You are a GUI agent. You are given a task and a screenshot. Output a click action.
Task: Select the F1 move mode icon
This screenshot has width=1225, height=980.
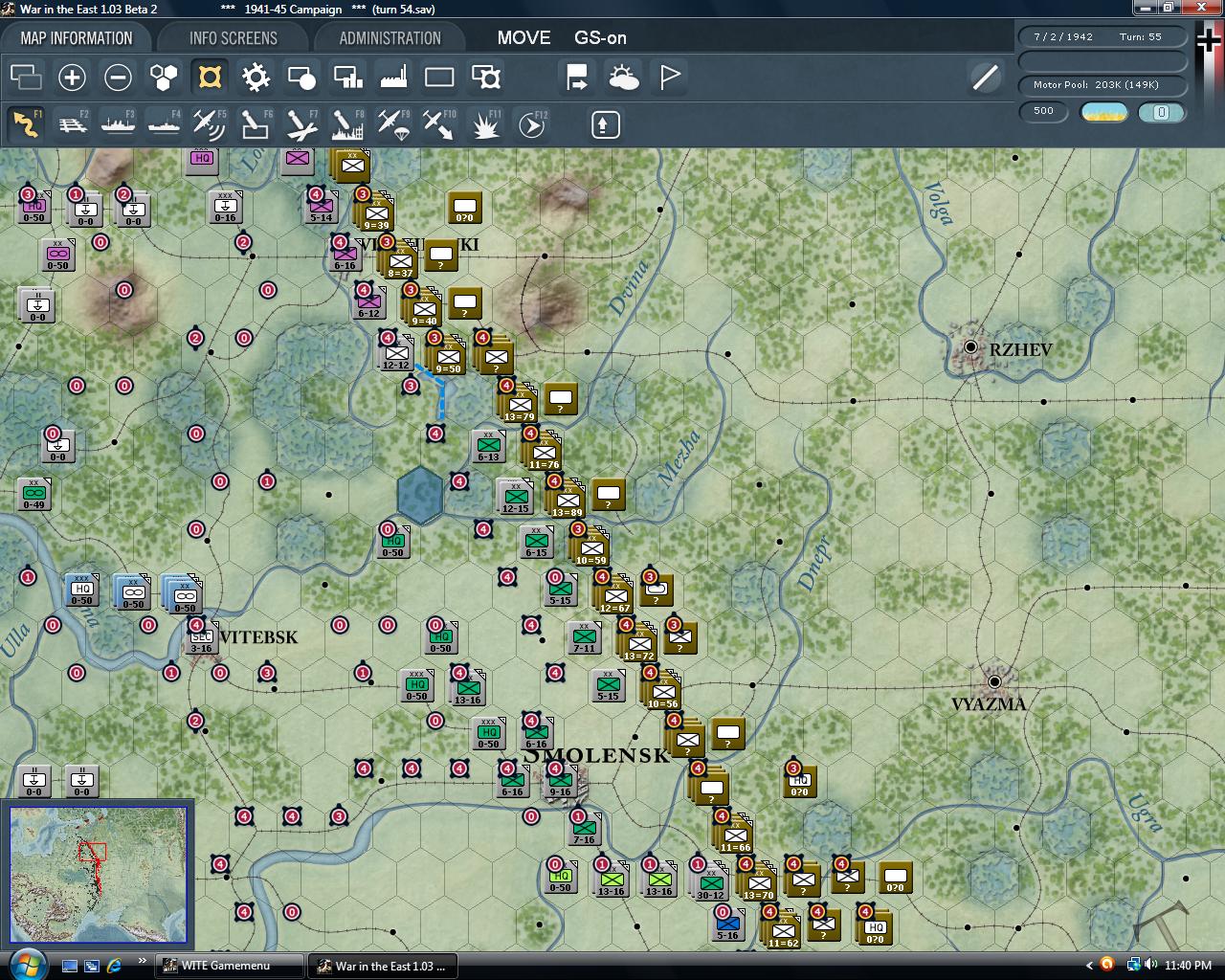pos(26,124)
